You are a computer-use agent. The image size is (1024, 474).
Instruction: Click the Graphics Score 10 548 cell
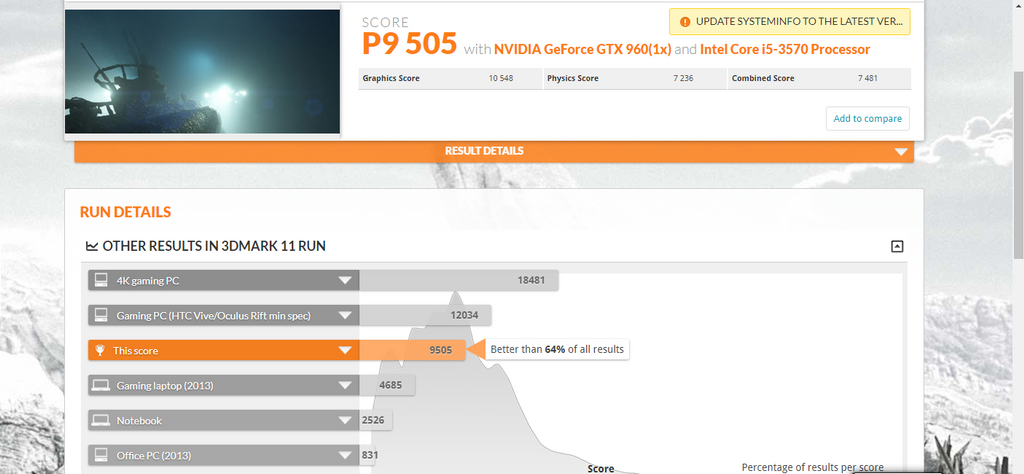tap(450, 78)
